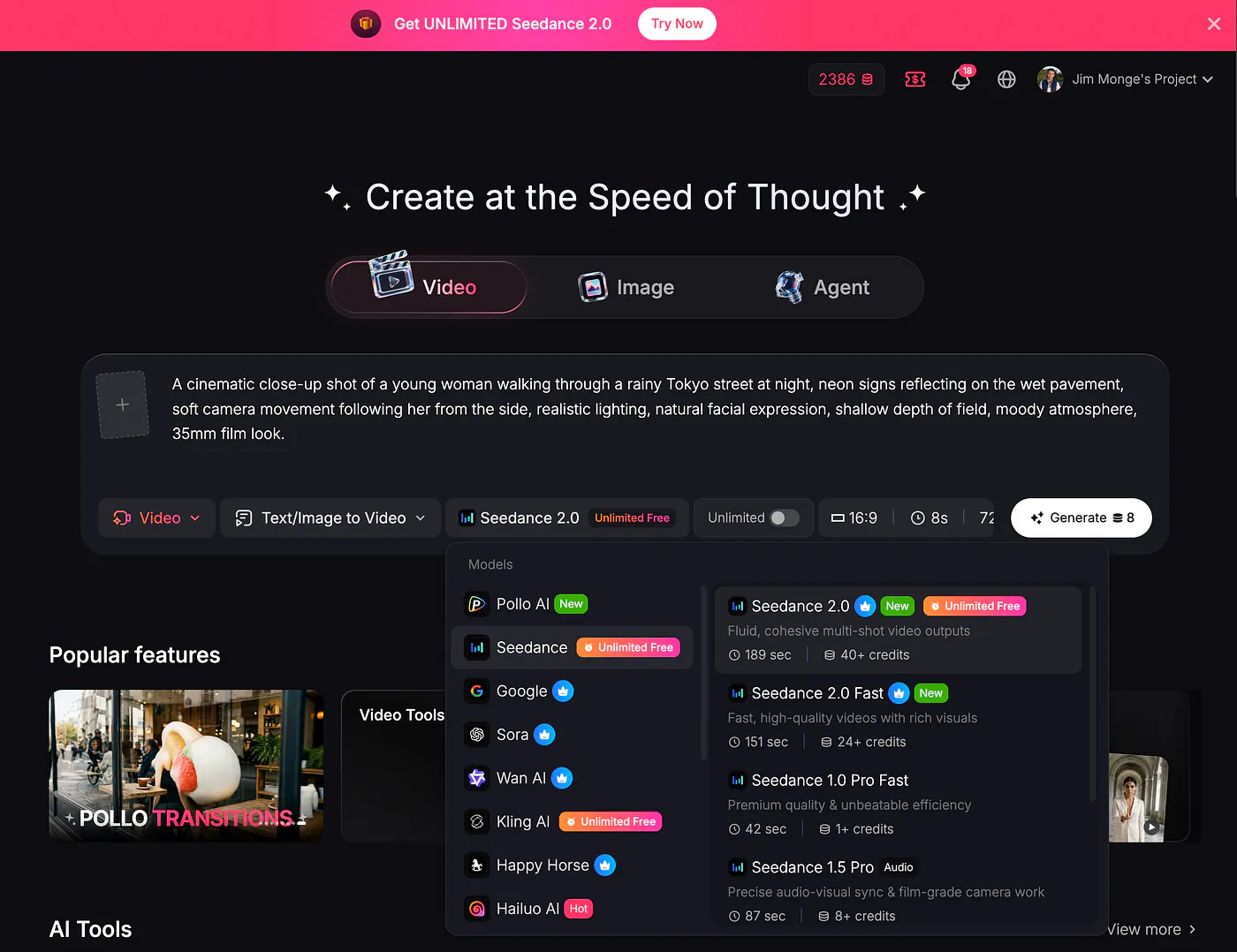Click the model options list scrollbar
1237x952 pixels.
click(1093, 693)
